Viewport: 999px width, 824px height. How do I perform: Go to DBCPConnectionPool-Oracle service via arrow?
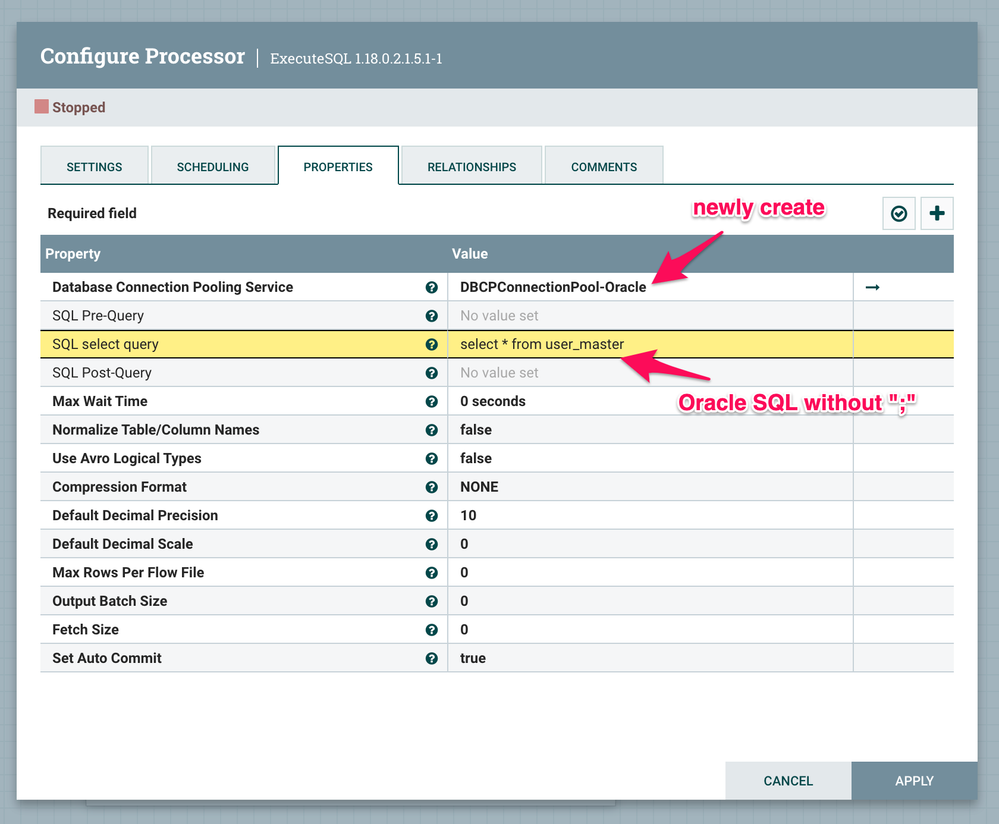(x=872, y=287)
